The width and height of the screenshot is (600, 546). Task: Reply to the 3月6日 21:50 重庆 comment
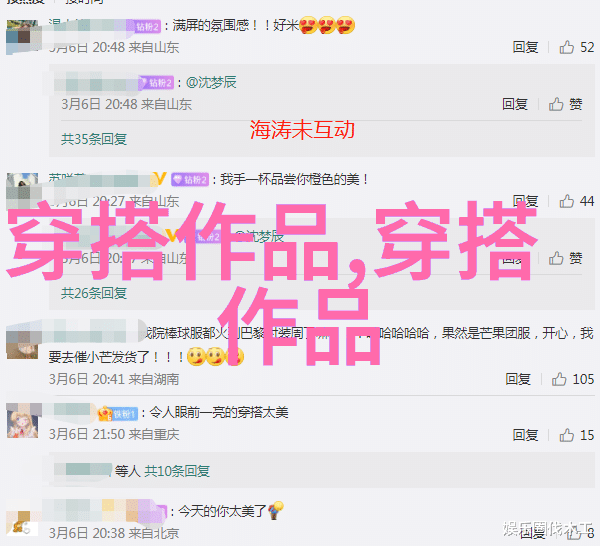coord(525,435)
